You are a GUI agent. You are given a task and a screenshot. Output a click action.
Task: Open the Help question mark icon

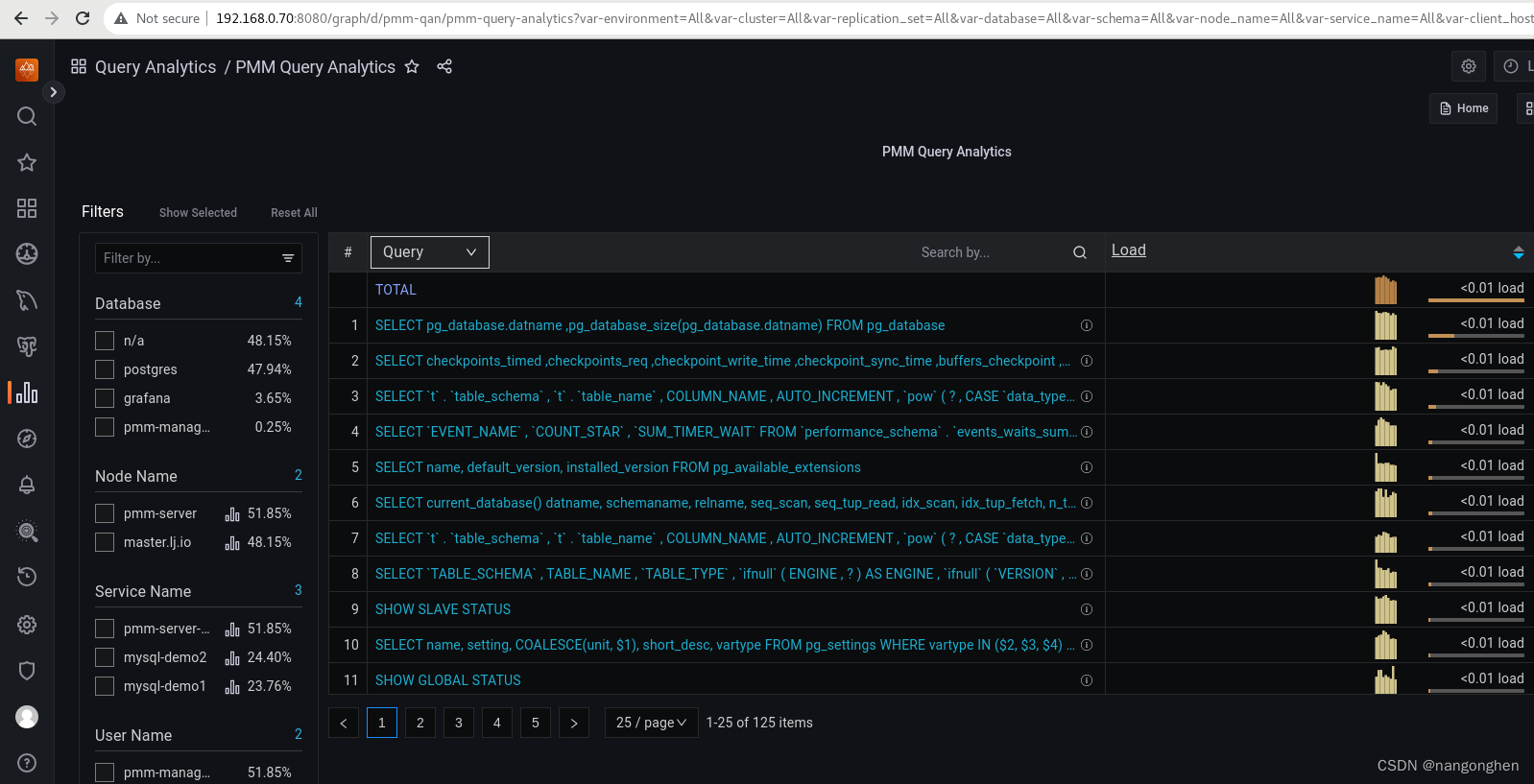click(27, 763)
